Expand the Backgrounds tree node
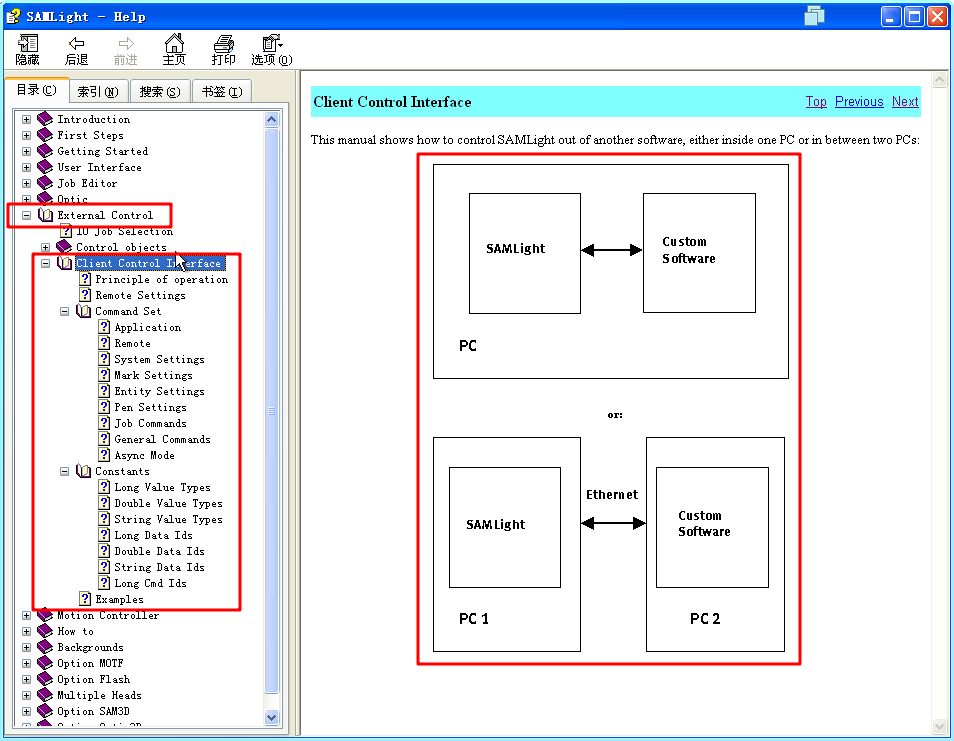 pos(26,647)
